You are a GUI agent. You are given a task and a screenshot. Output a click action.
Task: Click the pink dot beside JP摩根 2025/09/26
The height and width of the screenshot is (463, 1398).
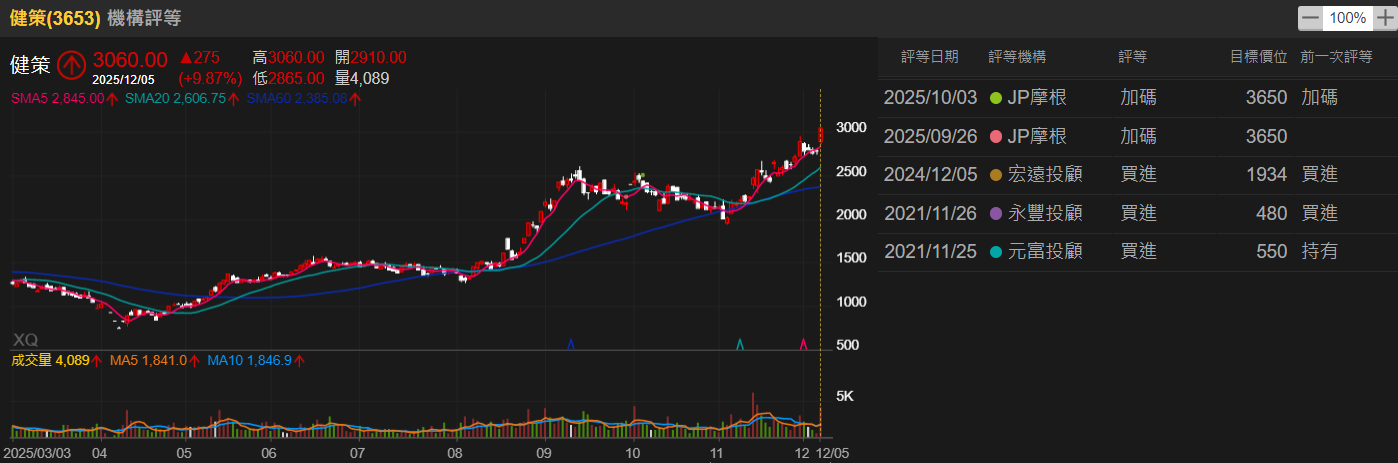click(x=994, y=136)
